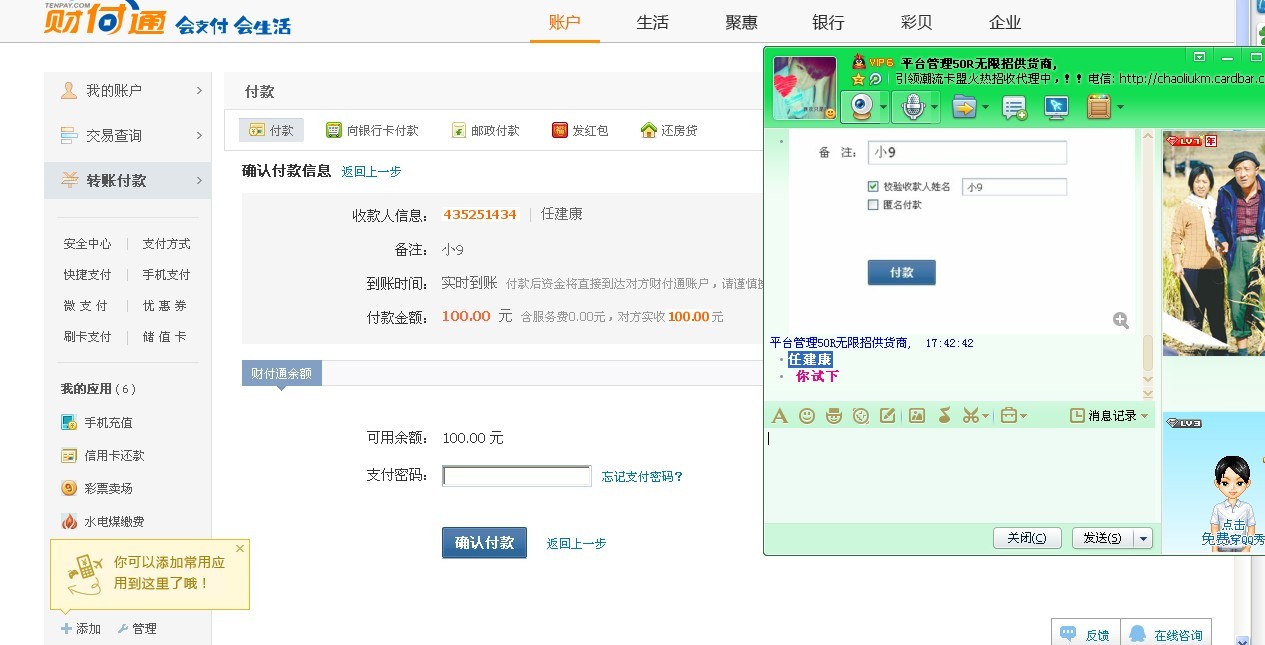Click the QQ penguin VIP icon
1265x645 pixels.
(859, 62)
